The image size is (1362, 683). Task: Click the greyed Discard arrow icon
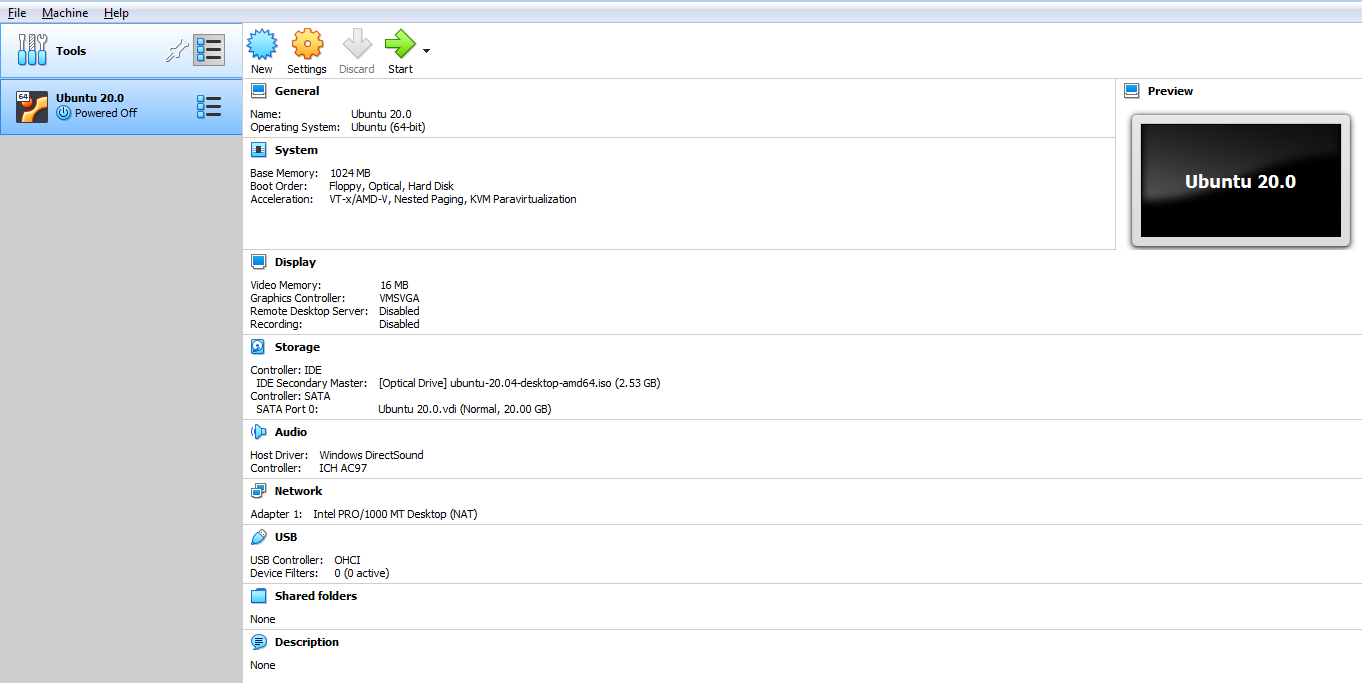point(357,44)
